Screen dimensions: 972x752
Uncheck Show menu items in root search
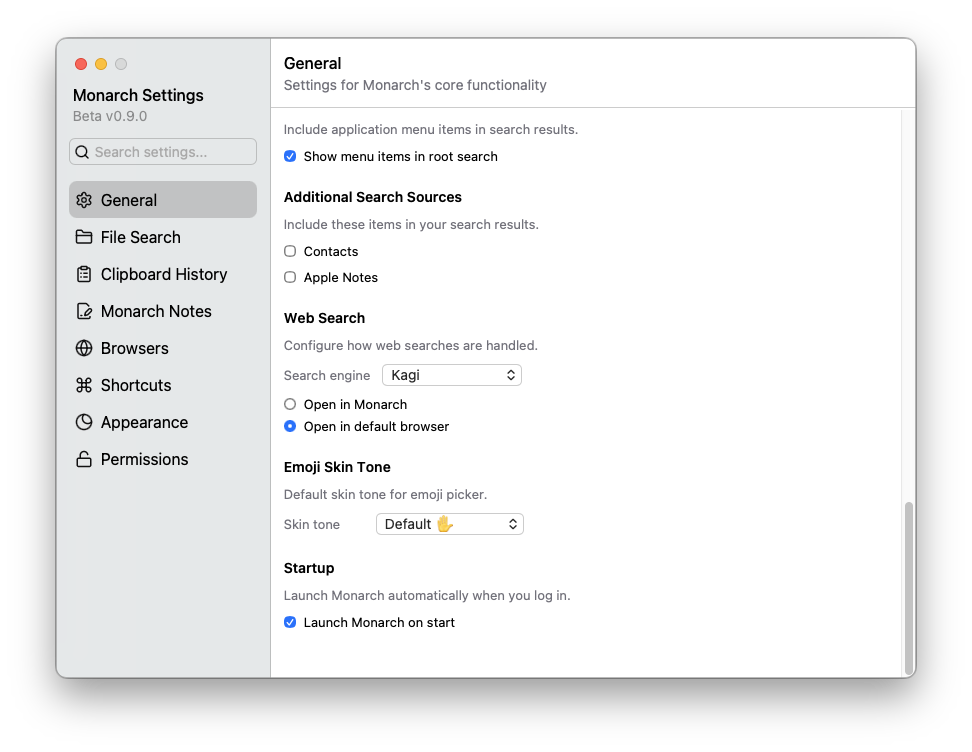pyautogui.click(x=289, y=156)
